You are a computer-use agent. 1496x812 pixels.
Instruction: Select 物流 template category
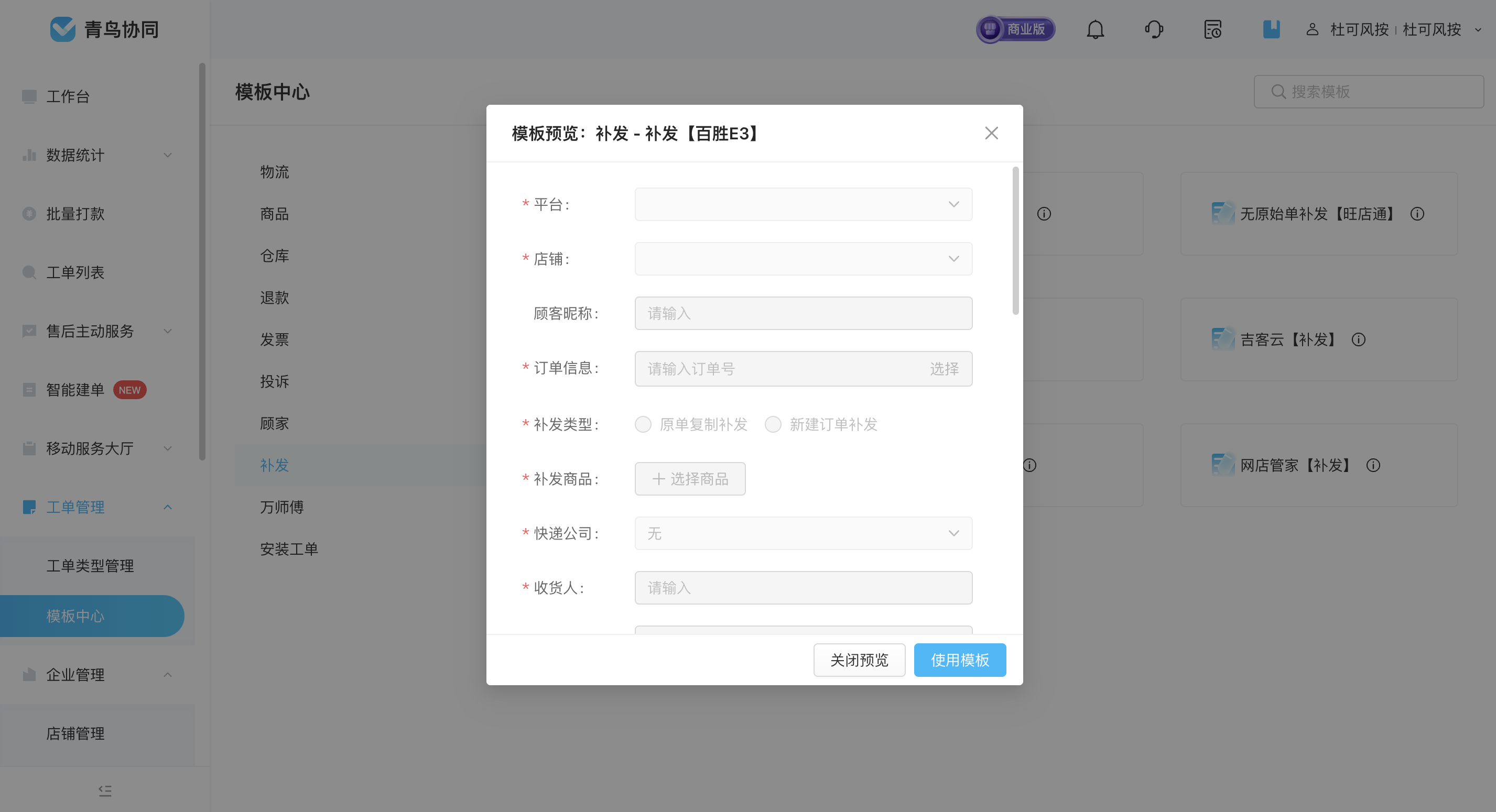(x=275, y=172)
